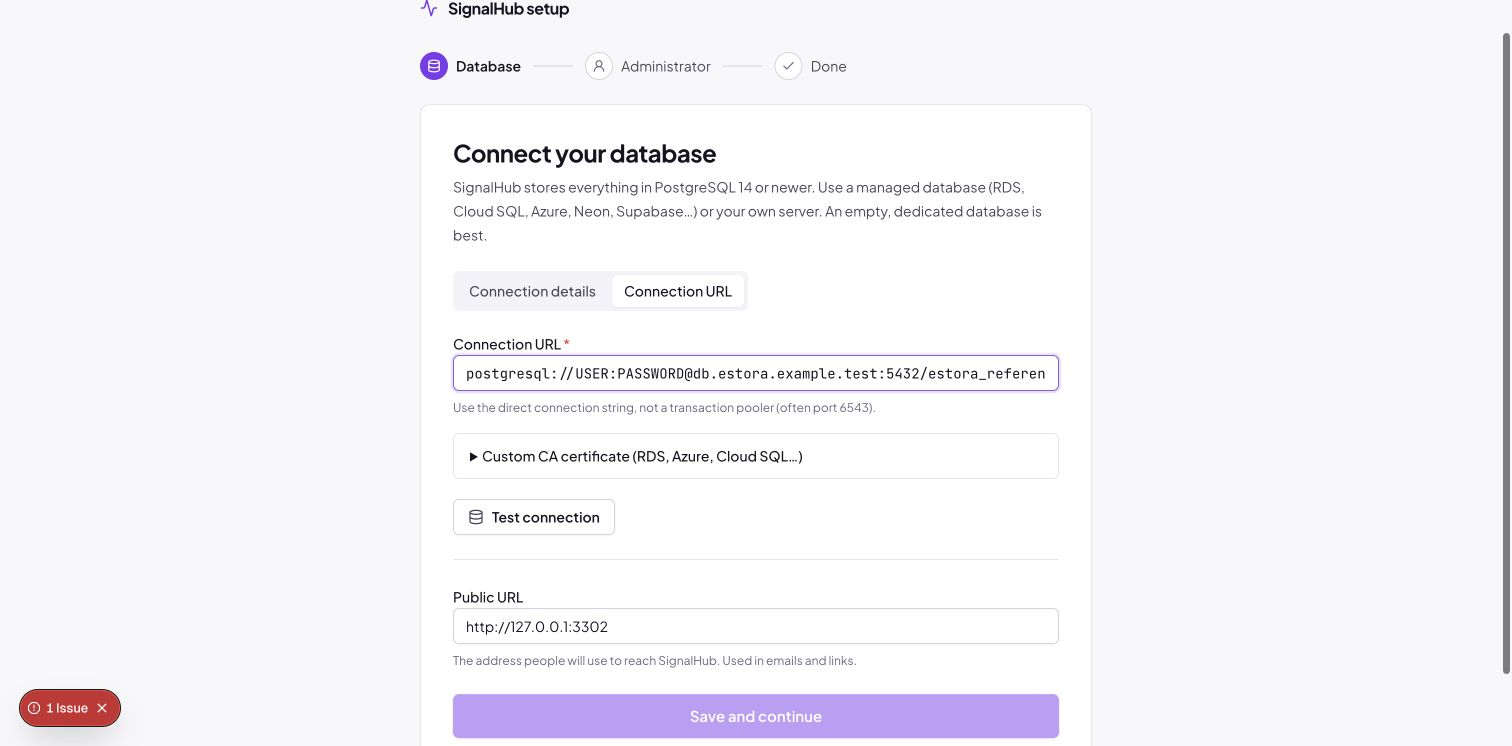Expand the Custom CA certificate section
This screenshot has width=1512, height=746.
coord(756,456)
